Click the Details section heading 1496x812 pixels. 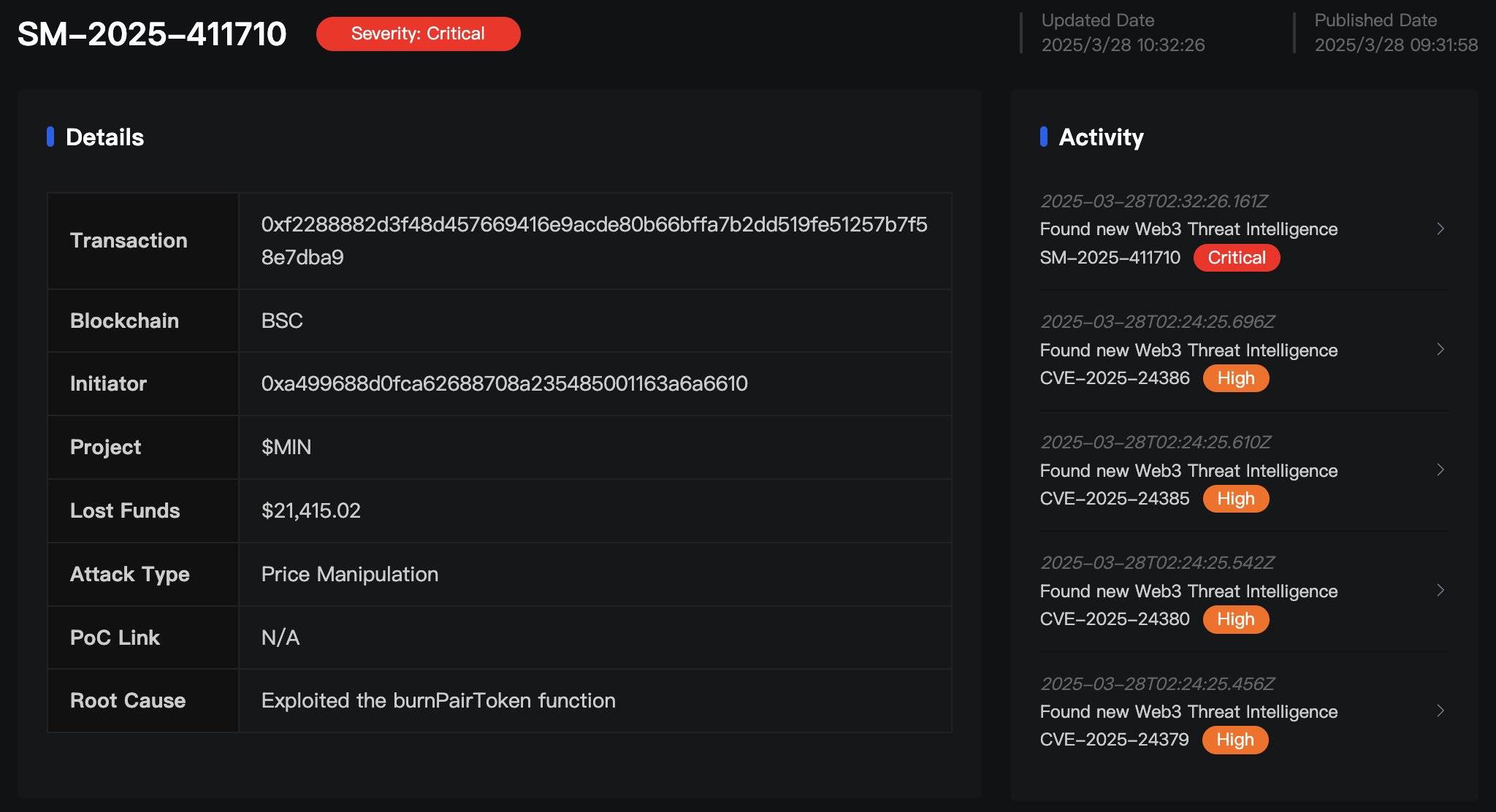[x=104, y=137]
